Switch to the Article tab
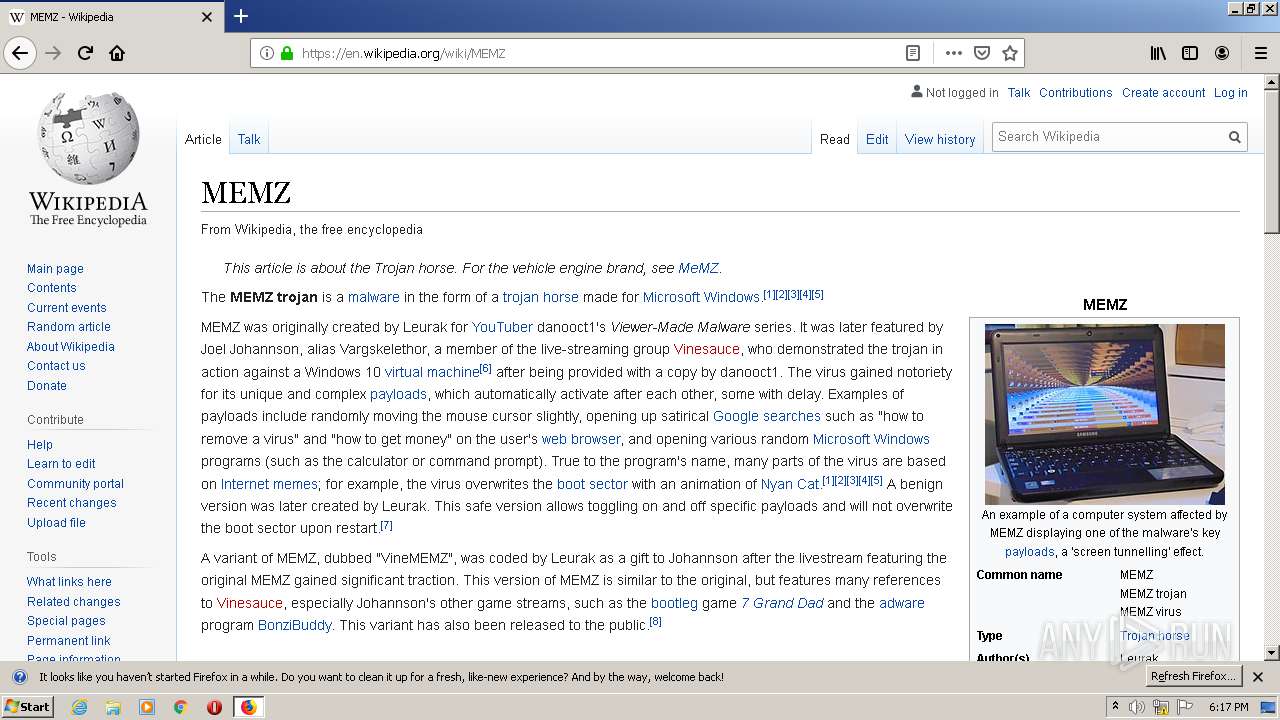The width and height of the screenshot is (1280, 720). [x=203, y=139]
